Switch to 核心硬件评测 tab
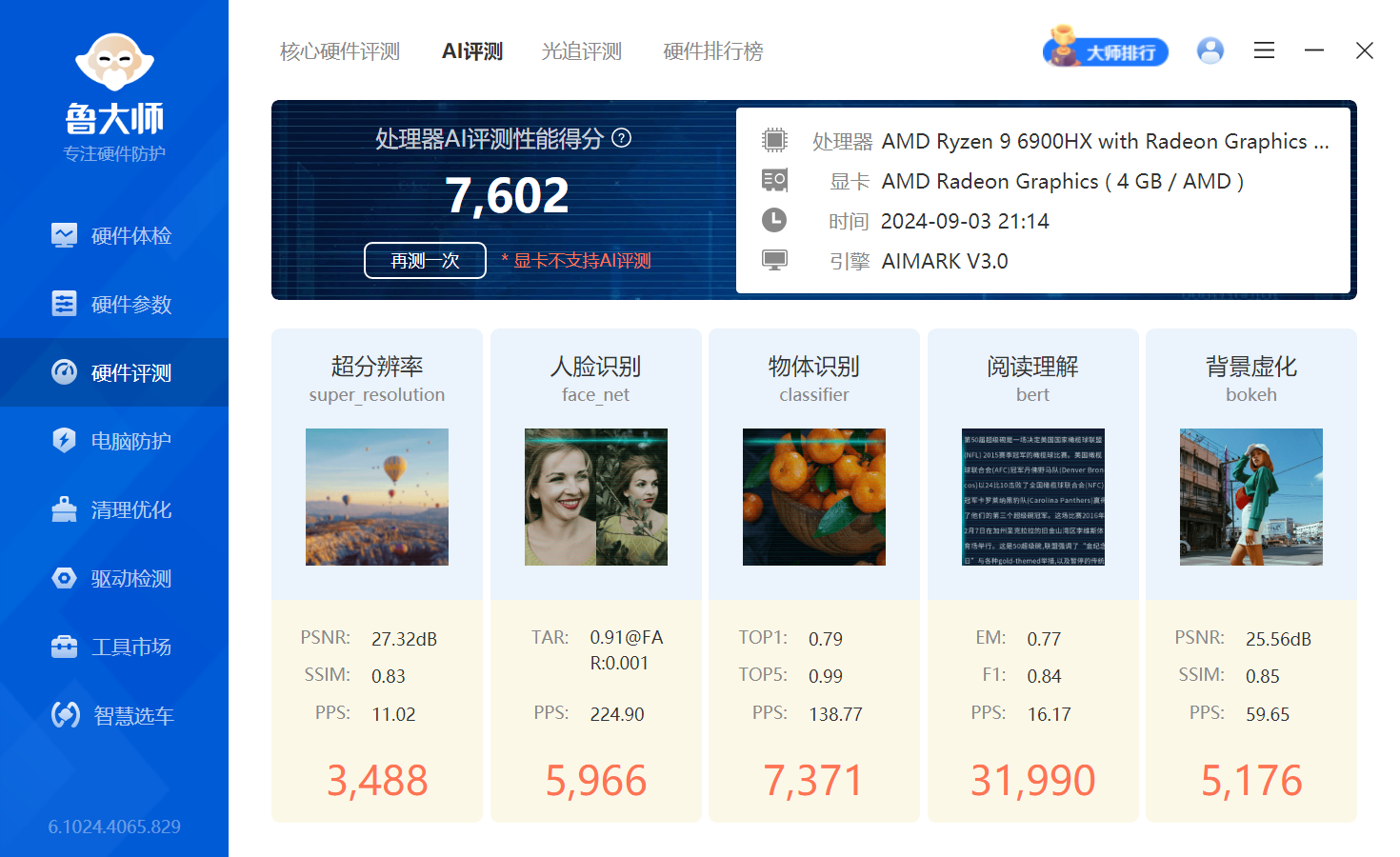The height and width of the screenshot is (857, 1400). click(x=340, y=51)
